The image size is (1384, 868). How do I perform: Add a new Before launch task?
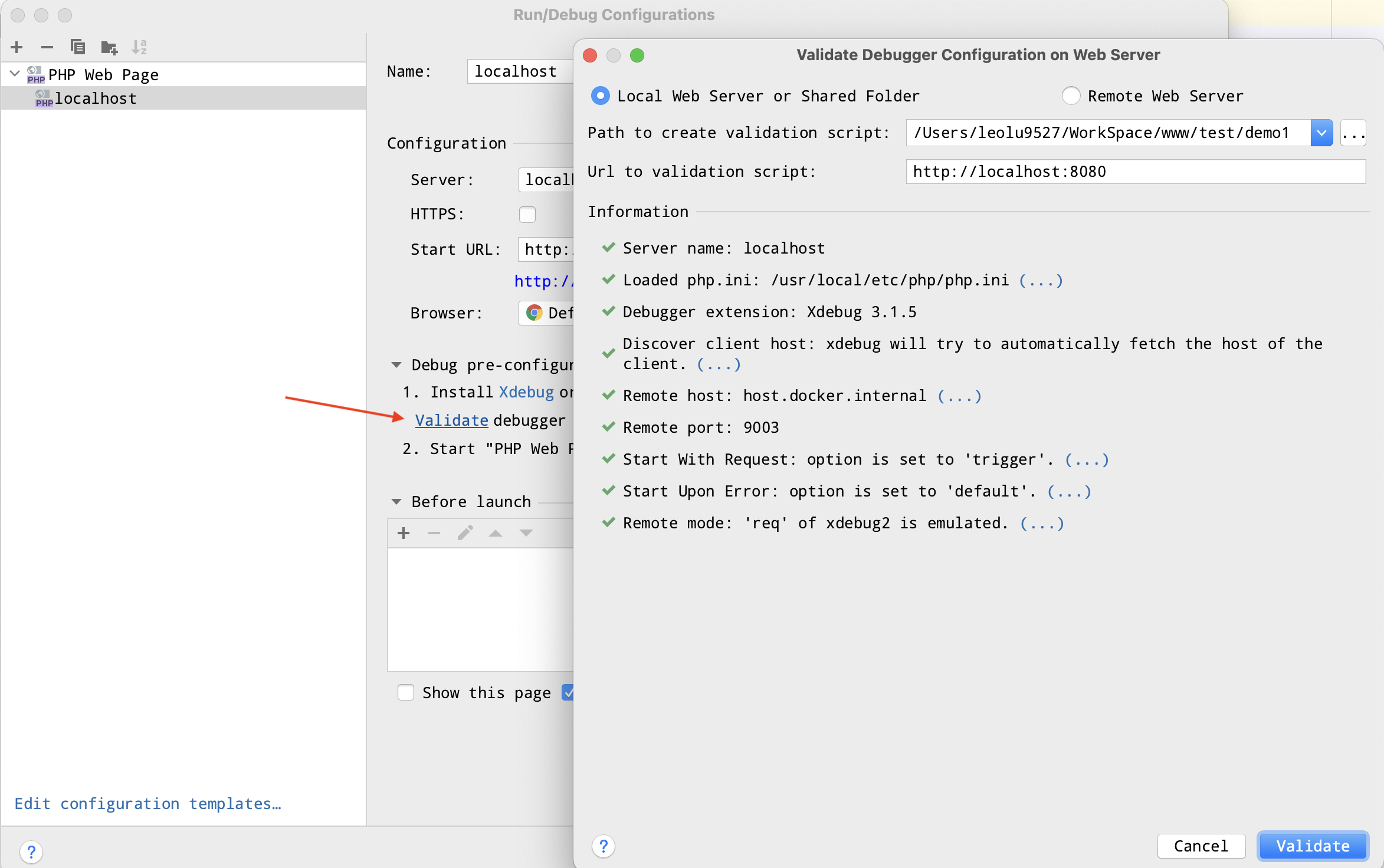tap(404, 532)
